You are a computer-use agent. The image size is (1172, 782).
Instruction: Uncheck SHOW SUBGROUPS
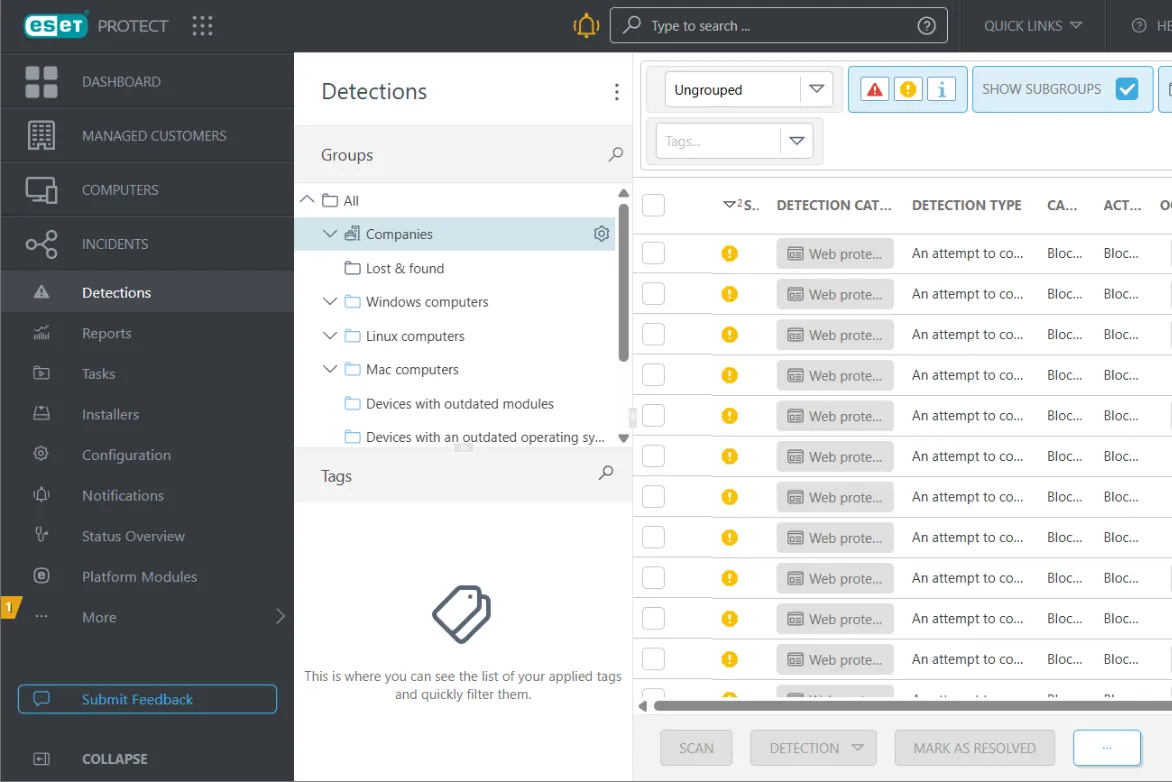tap(1128, 88)
